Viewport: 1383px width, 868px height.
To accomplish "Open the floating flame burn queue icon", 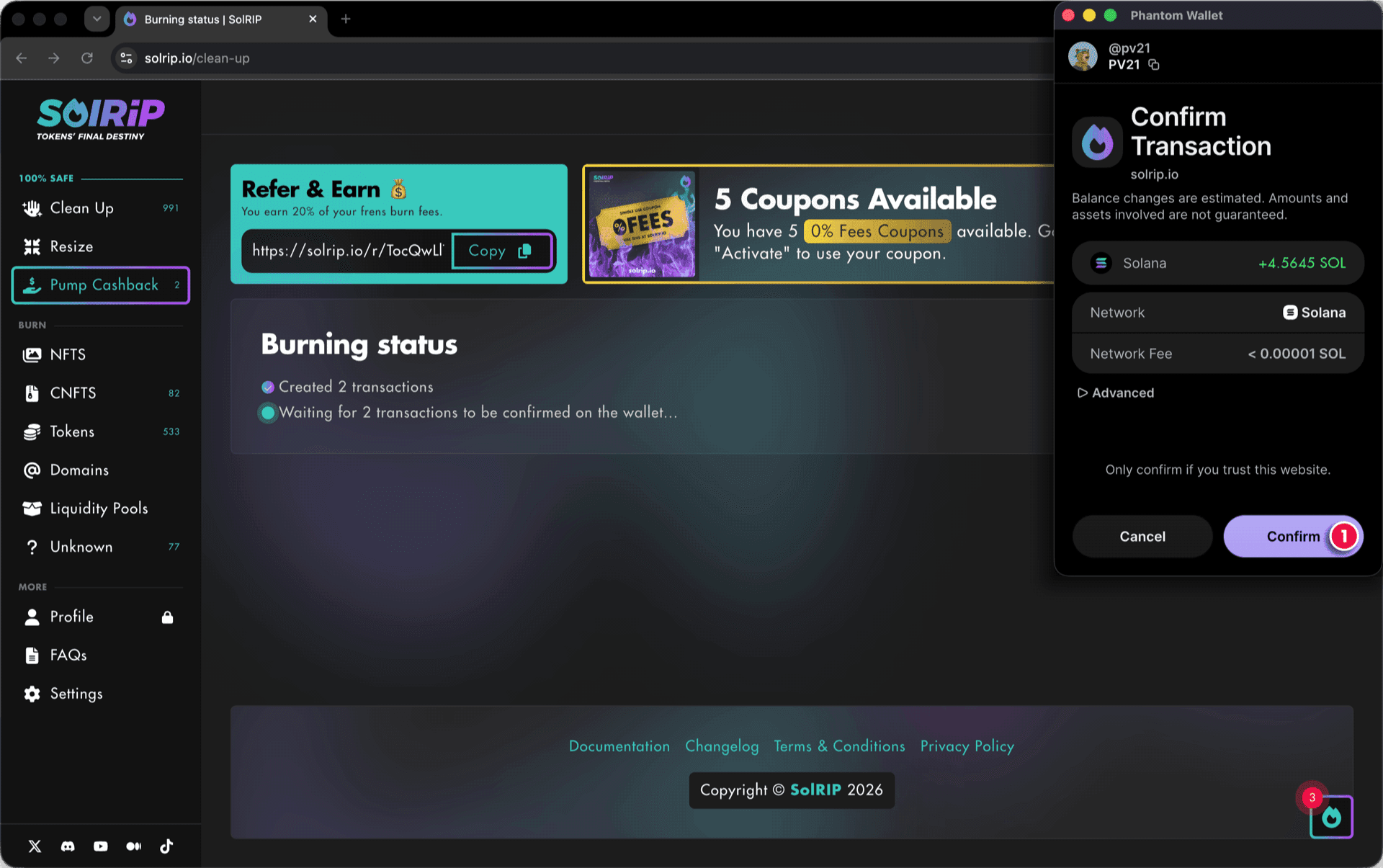I will 1331,817.
